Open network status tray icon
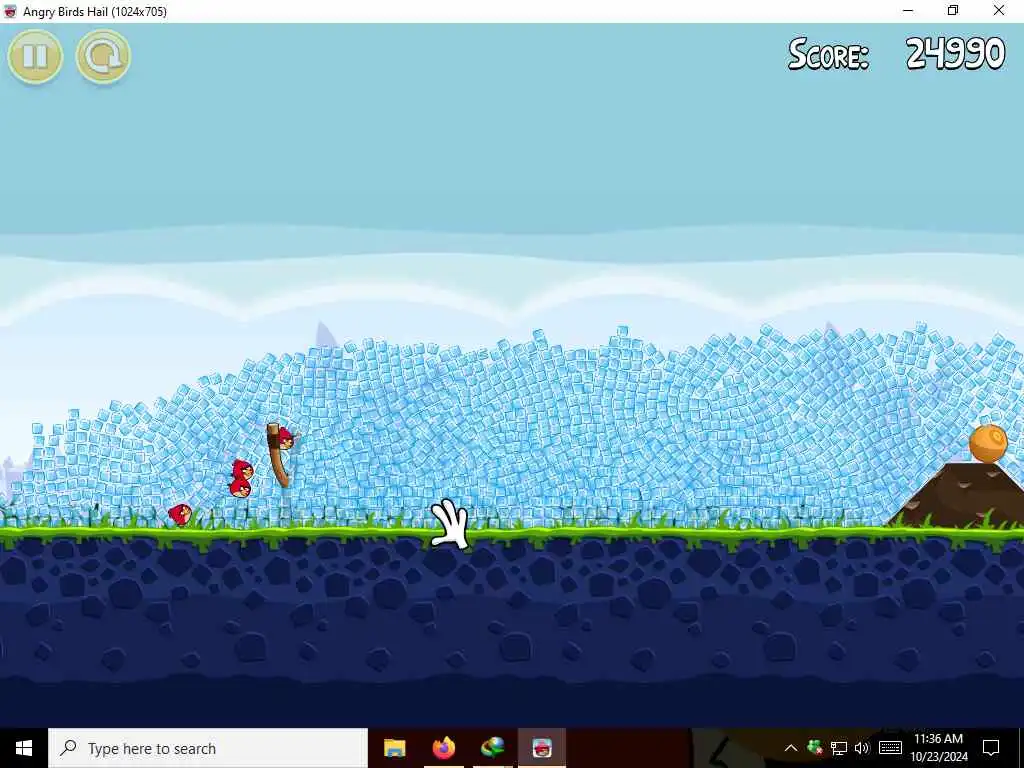Viewport: 1024px width, 768px height. (x=839, y=748)
